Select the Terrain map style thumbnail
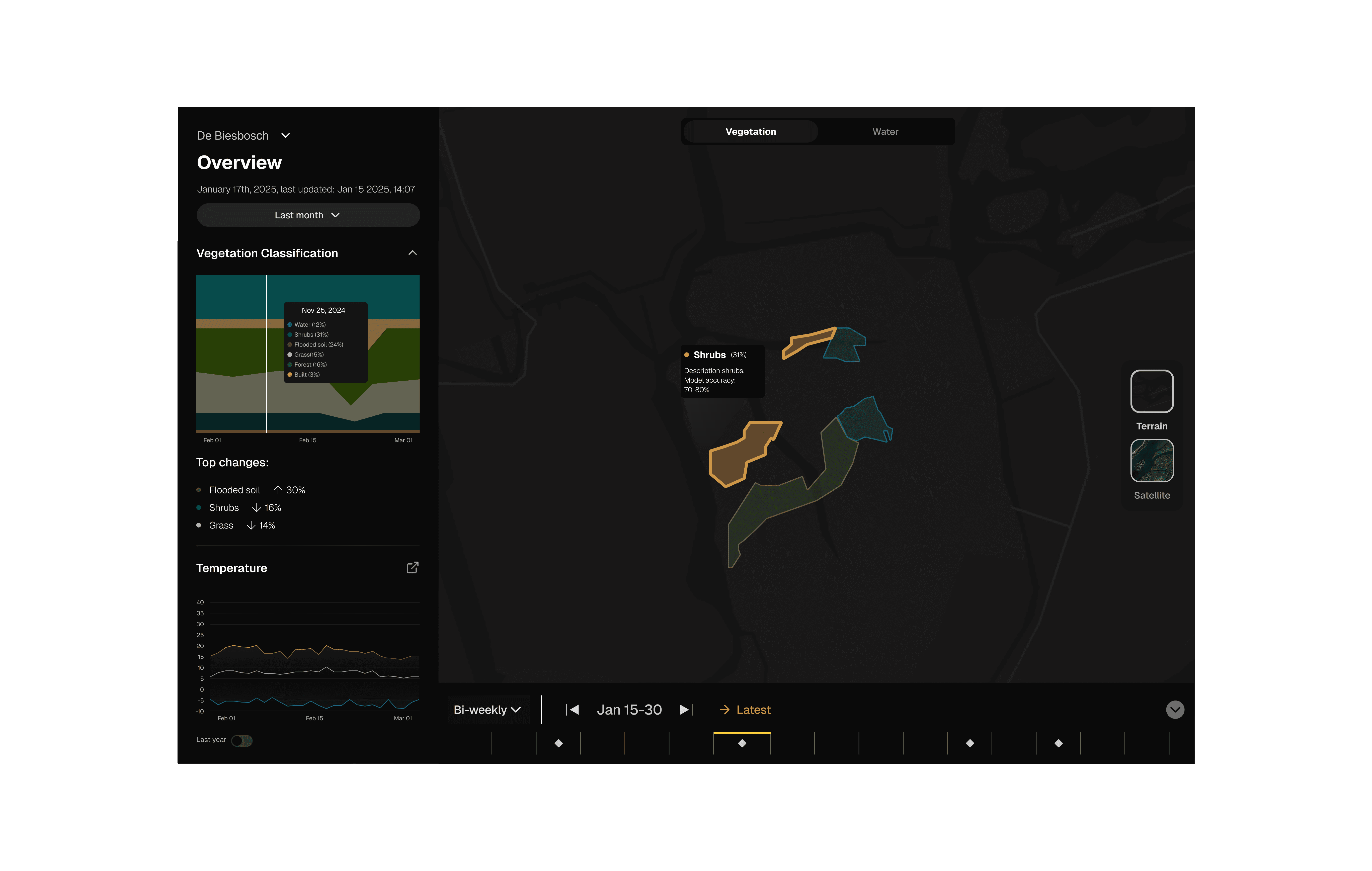Image resolution: width=1372 pixels, height=871 pixels. 1152,391
